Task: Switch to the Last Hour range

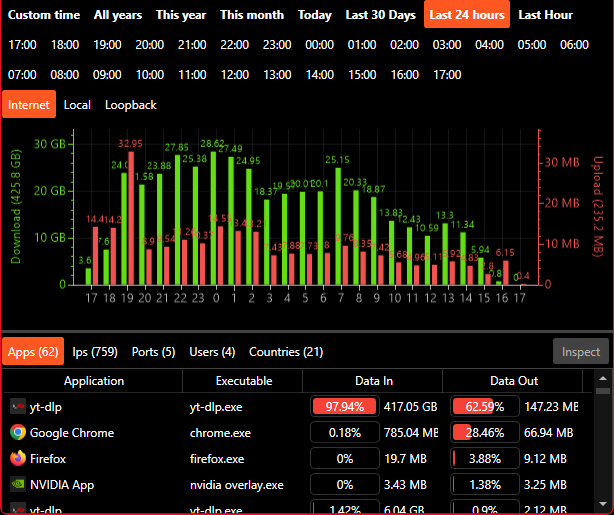Action: tap(545, 15)
